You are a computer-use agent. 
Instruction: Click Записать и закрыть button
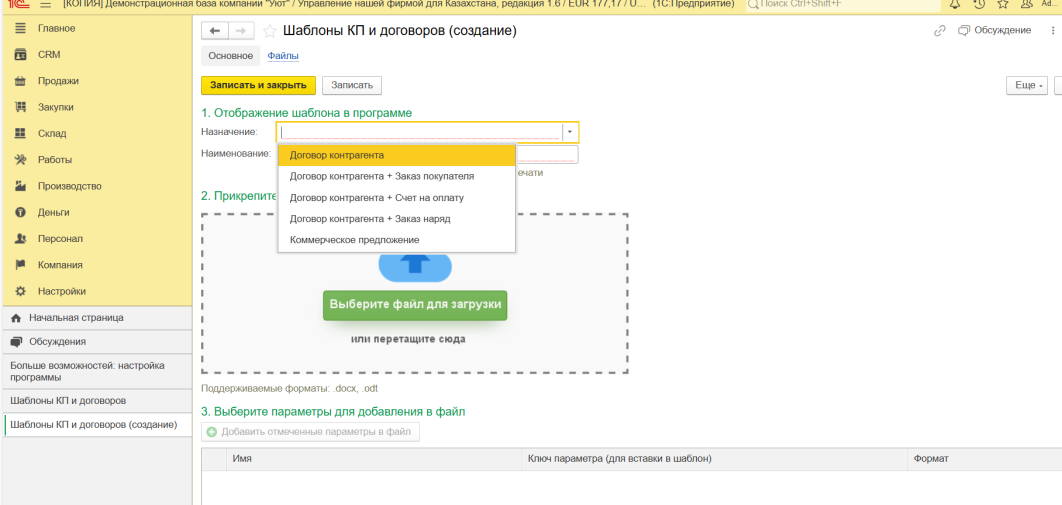[x=258, y=86]
